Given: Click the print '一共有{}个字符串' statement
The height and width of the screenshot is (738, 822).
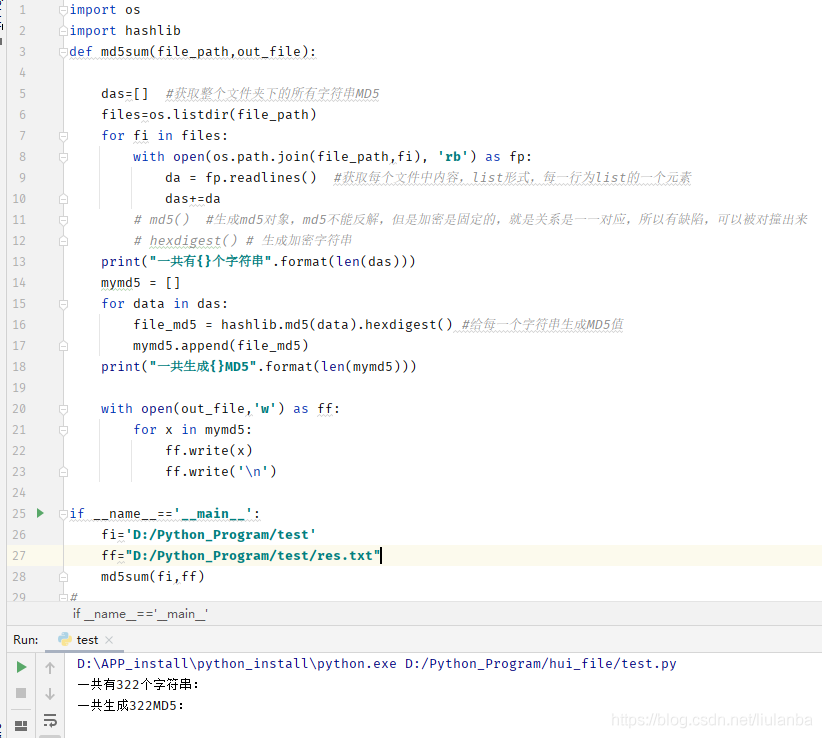Looking at the screenshot, I should tap(258, 262).
